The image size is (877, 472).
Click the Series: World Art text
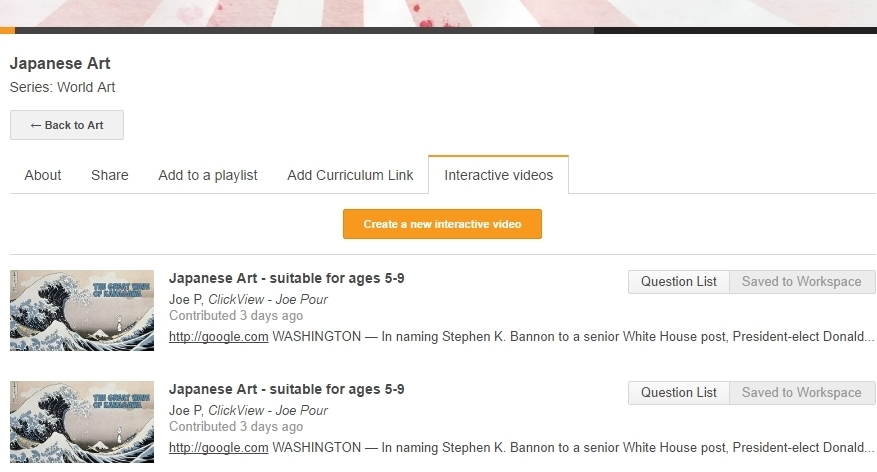click(x=62, y=87)
